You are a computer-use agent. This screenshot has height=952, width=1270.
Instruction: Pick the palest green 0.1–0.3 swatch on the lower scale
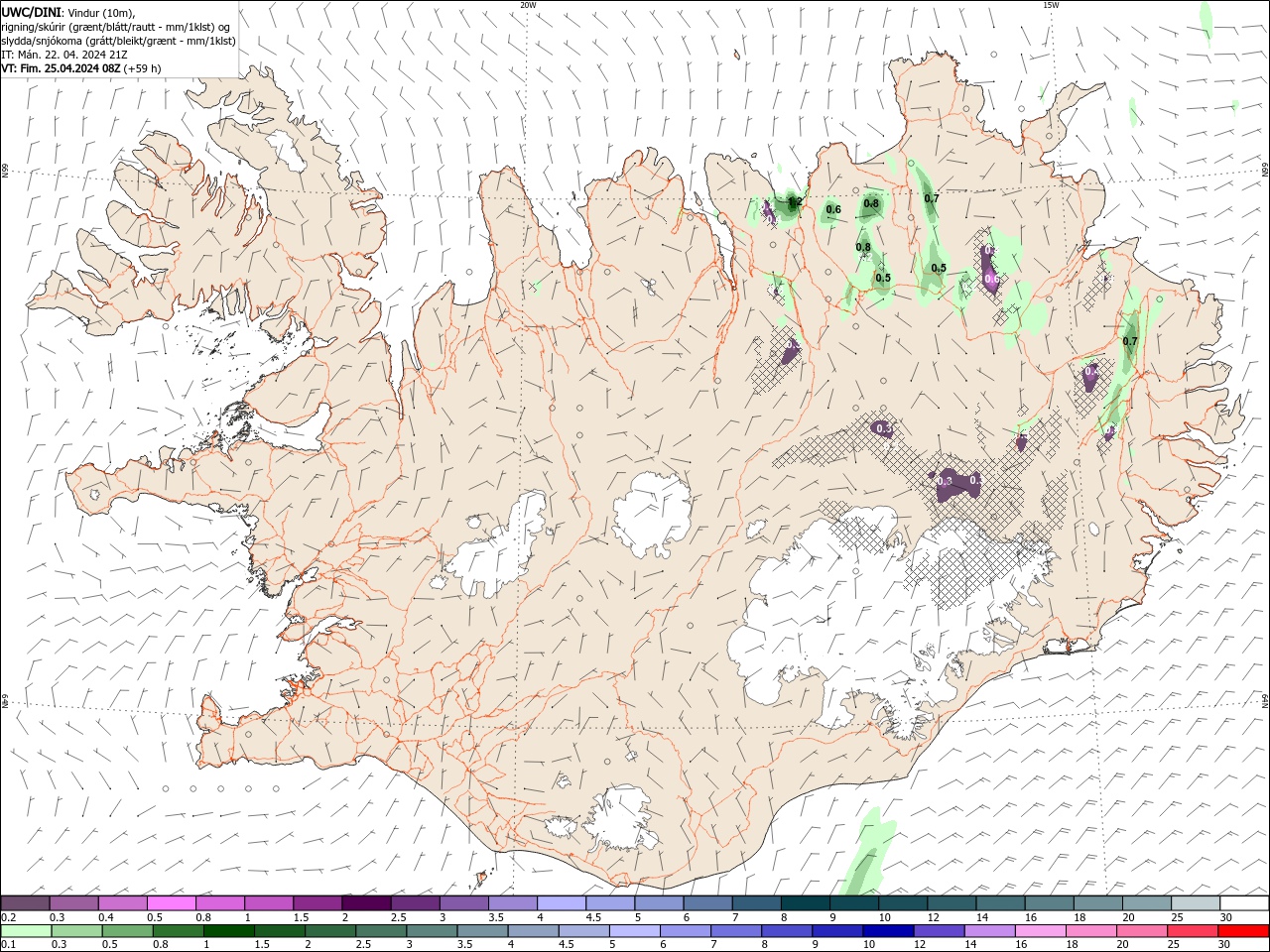click(x=26, y=931)
